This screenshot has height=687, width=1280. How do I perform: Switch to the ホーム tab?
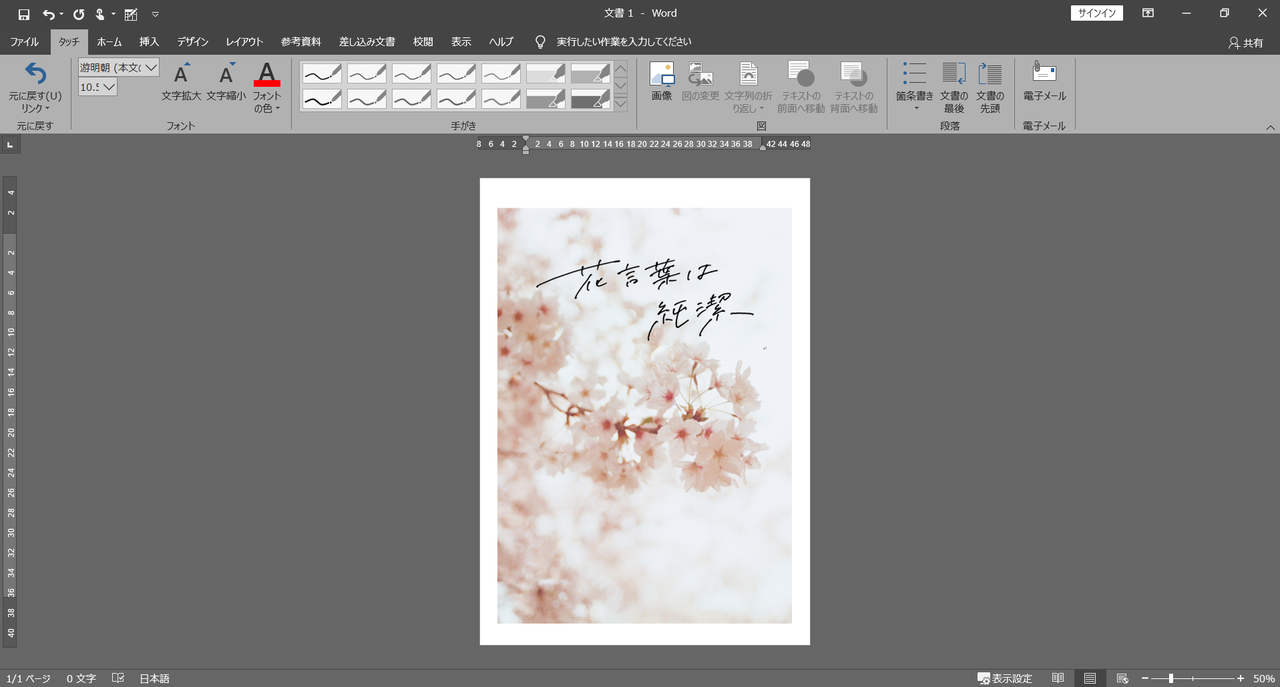click(x=109, y=42)
